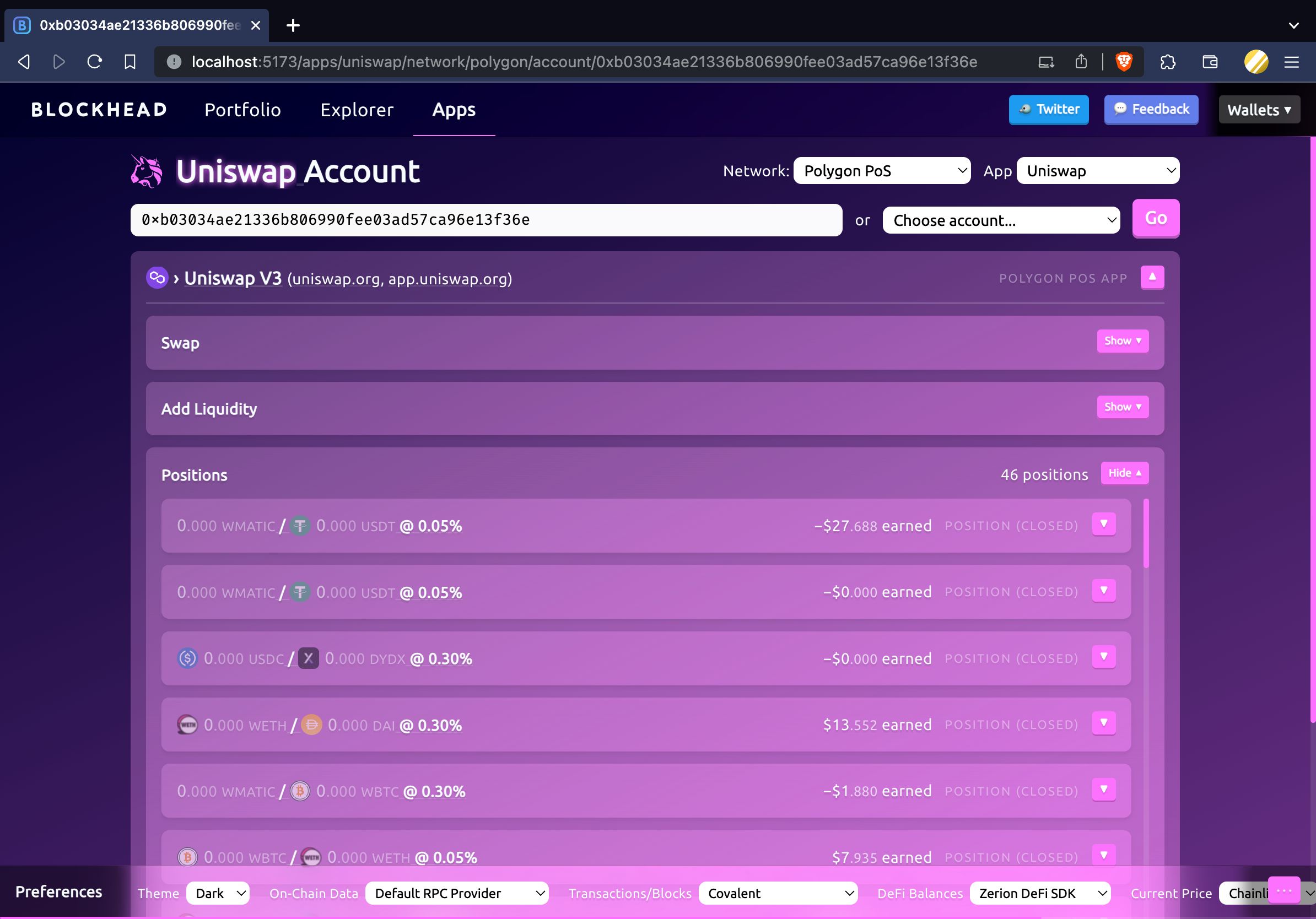The width and height of the screenshot is (1316, 919).
Task: Expand the second WMATIC/USDT position
Action: (x=1104, y=591)
